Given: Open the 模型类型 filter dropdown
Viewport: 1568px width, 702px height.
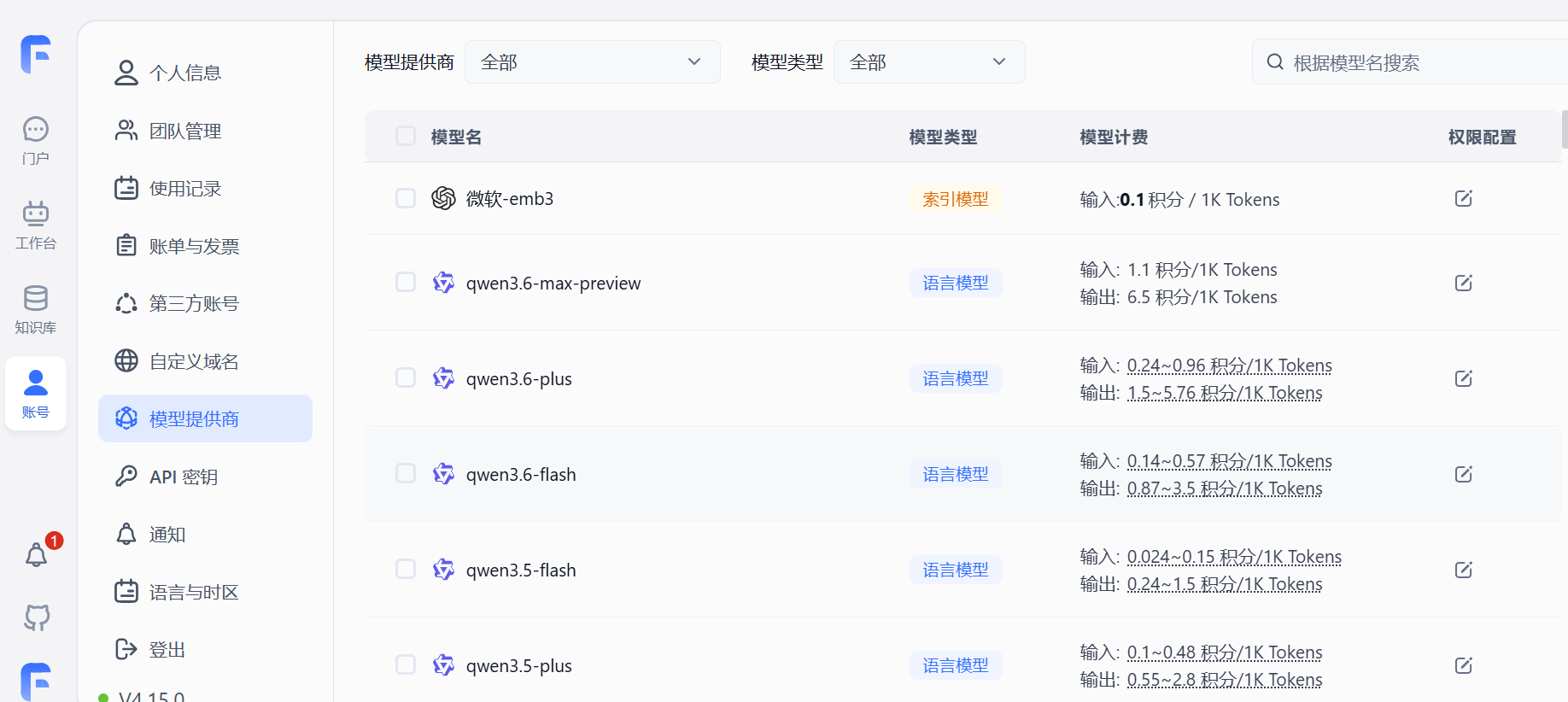Looking at the screenshot, I should point(929,62).
